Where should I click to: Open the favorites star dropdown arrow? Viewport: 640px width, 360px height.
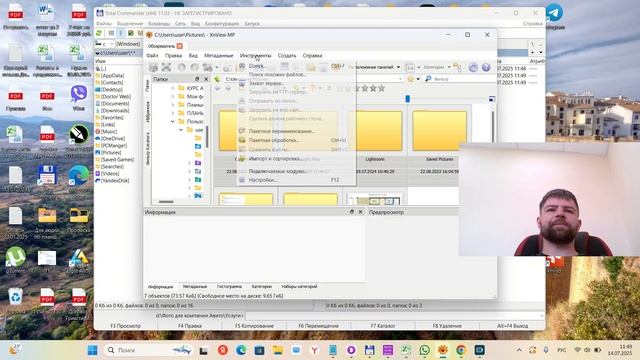tap(418, 79)
